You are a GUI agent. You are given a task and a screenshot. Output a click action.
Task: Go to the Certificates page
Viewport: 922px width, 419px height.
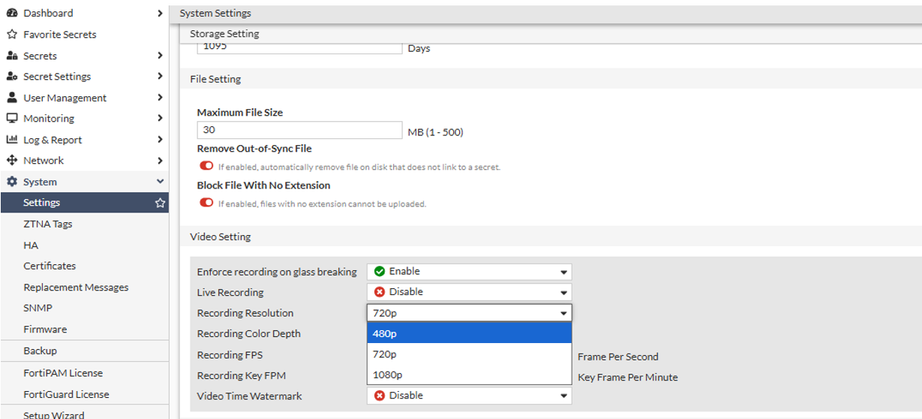point(50,266)
